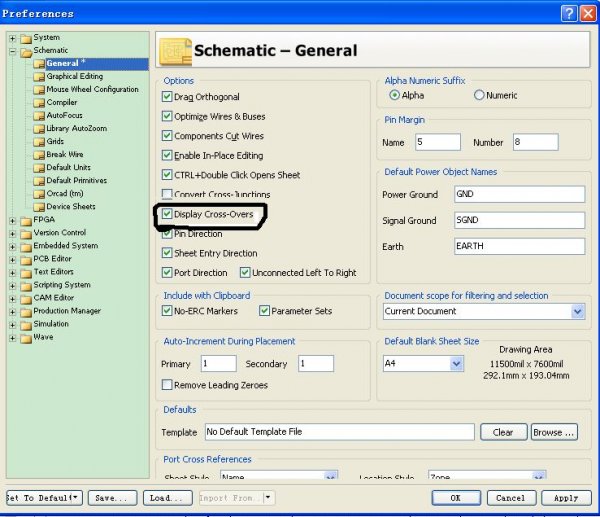
Task: Collapse the Schematic tree node
Action: pyautogui.click(x=13, y=51)
